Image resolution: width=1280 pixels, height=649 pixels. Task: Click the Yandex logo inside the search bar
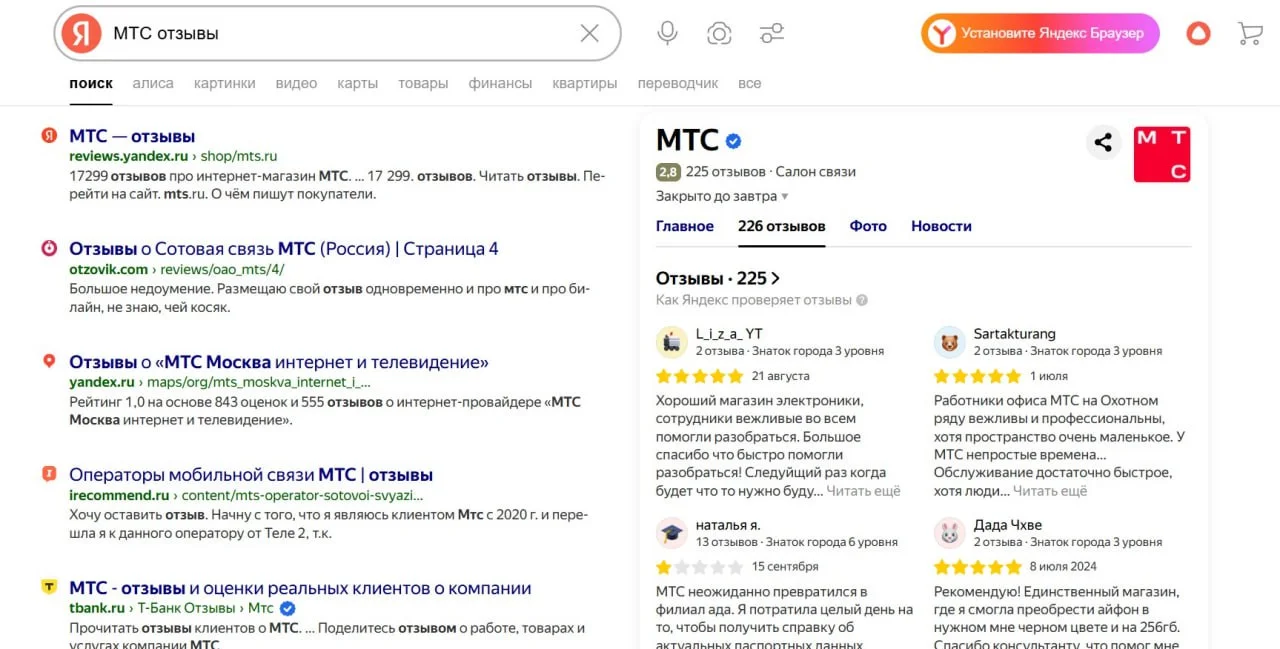80,33
